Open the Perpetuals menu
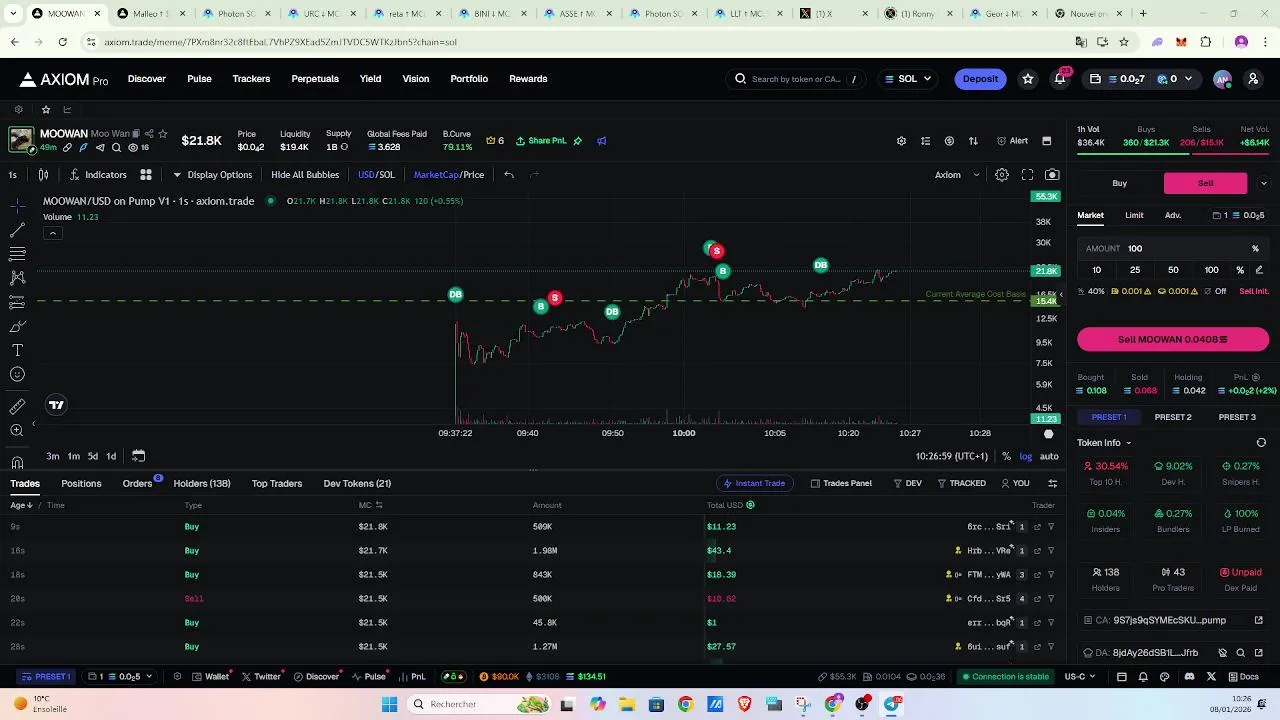Viewport: 1280px width, 720px height. point(315,79)
